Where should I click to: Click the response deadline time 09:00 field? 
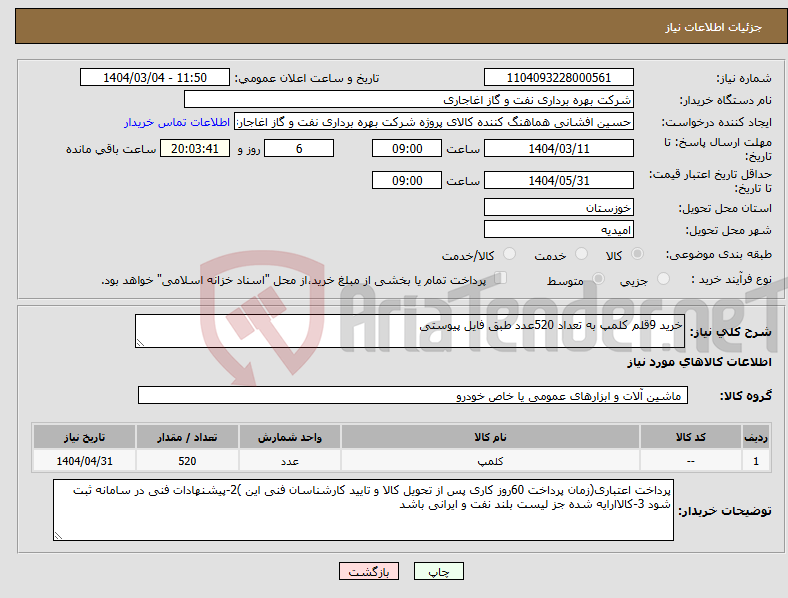tap(407, 149)
